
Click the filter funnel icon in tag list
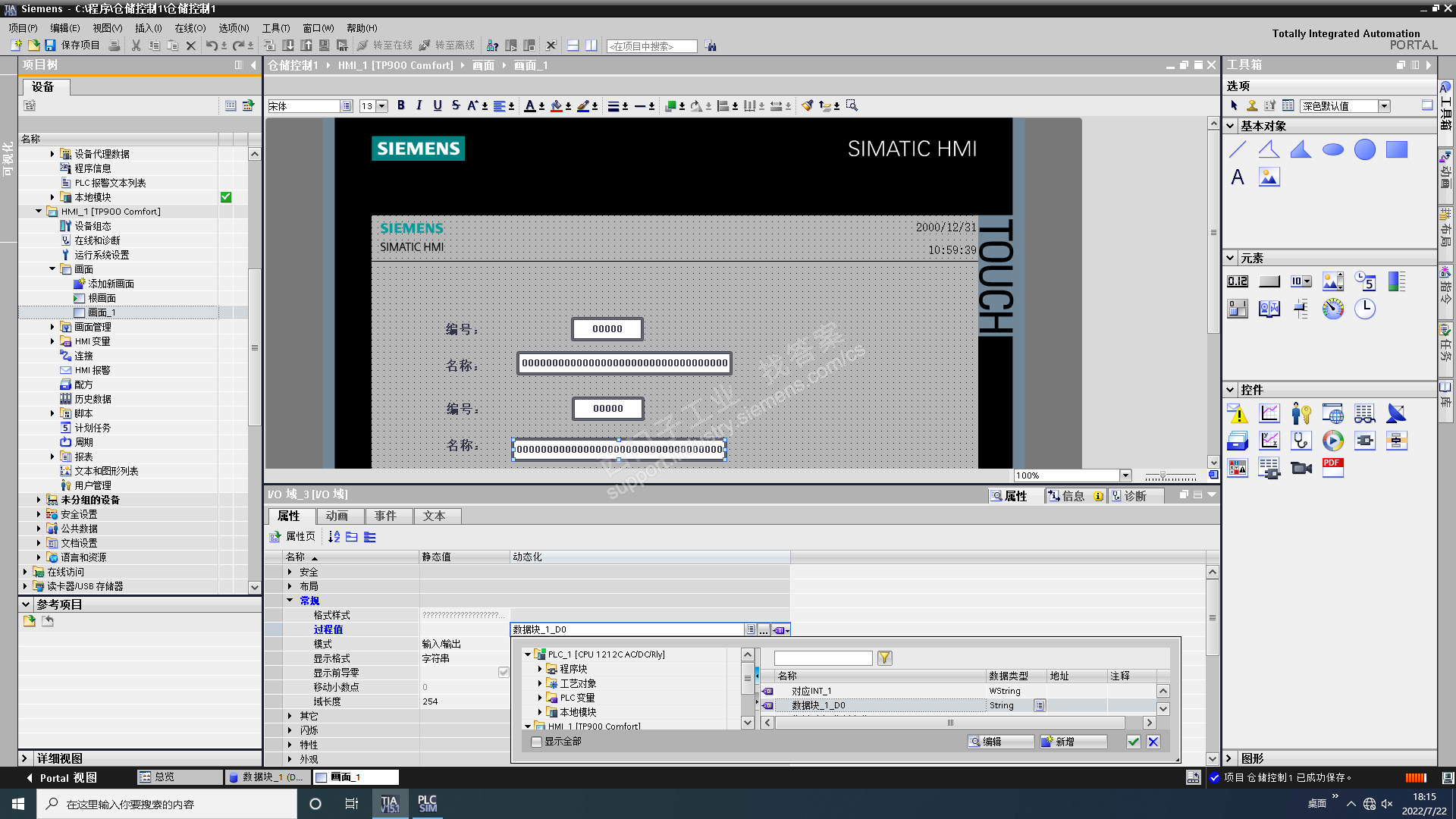(884, 658)
